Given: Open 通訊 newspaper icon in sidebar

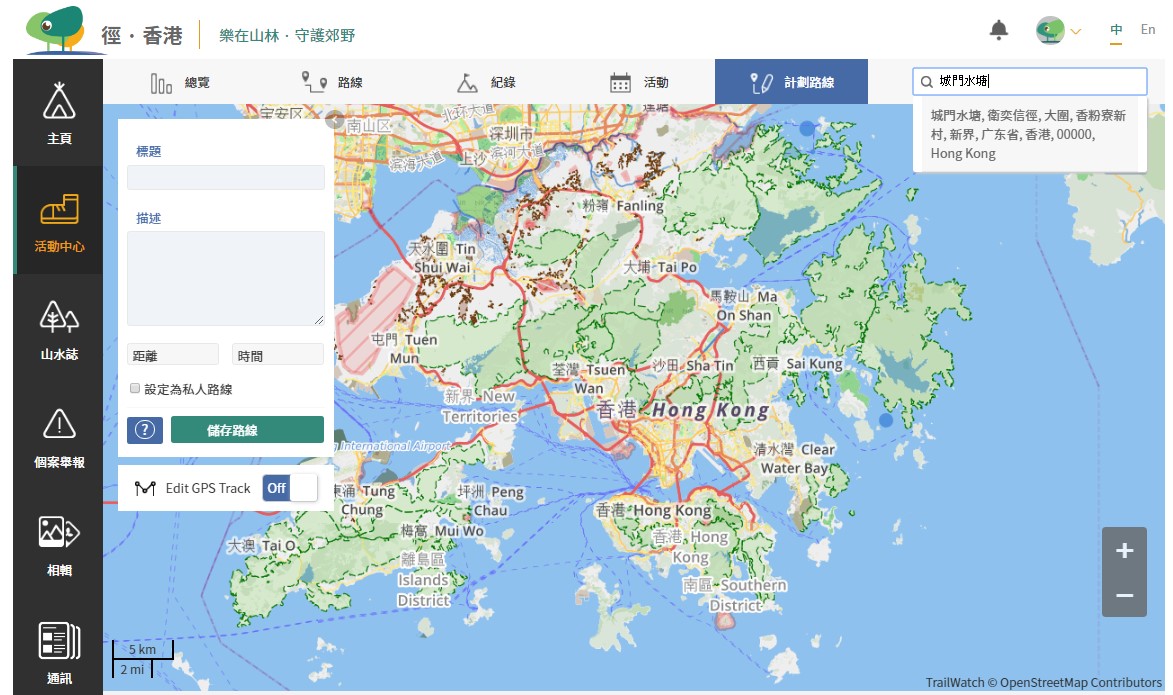Looking at the screenshot, I should pyautogui.click(x=59, y=641).
